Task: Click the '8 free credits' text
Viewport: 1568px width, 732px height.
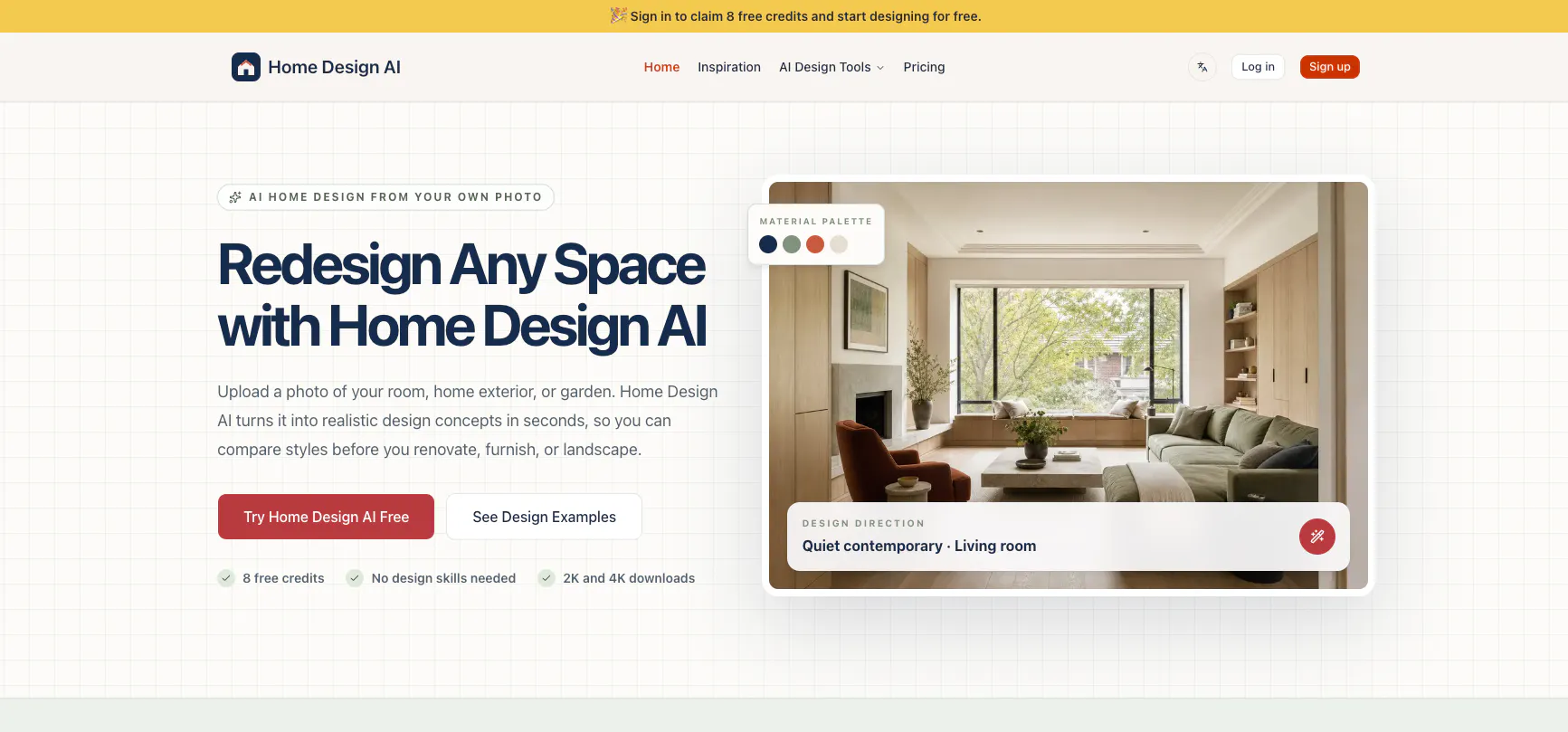Action: pyautogui.click(x=283, y=578)
